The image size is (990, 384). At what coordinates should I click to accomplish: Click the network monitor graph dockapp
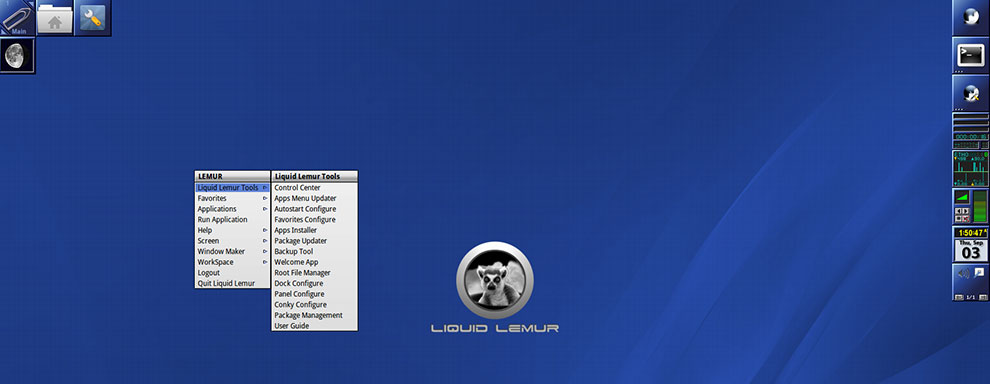(971, 169)
